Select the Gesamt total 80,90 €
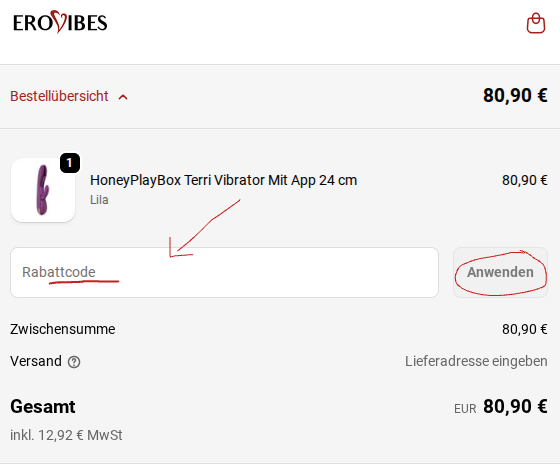The width and height of the screenshot is (560, 464). pos(515,406)
